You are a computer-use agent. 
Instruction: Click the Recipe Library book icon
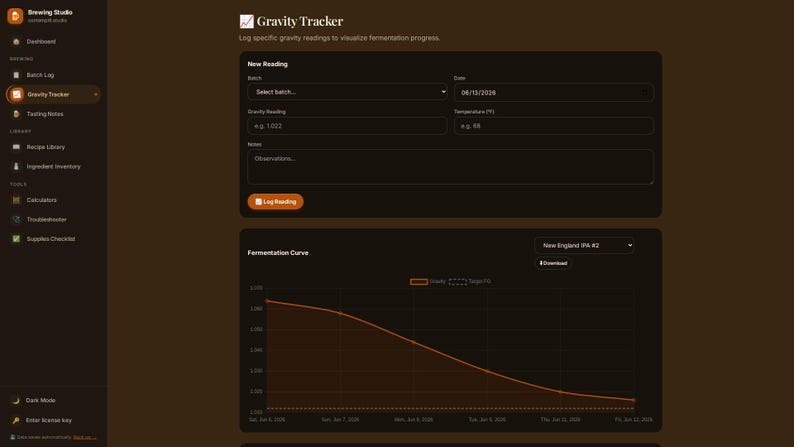click(x=16, y=147)
